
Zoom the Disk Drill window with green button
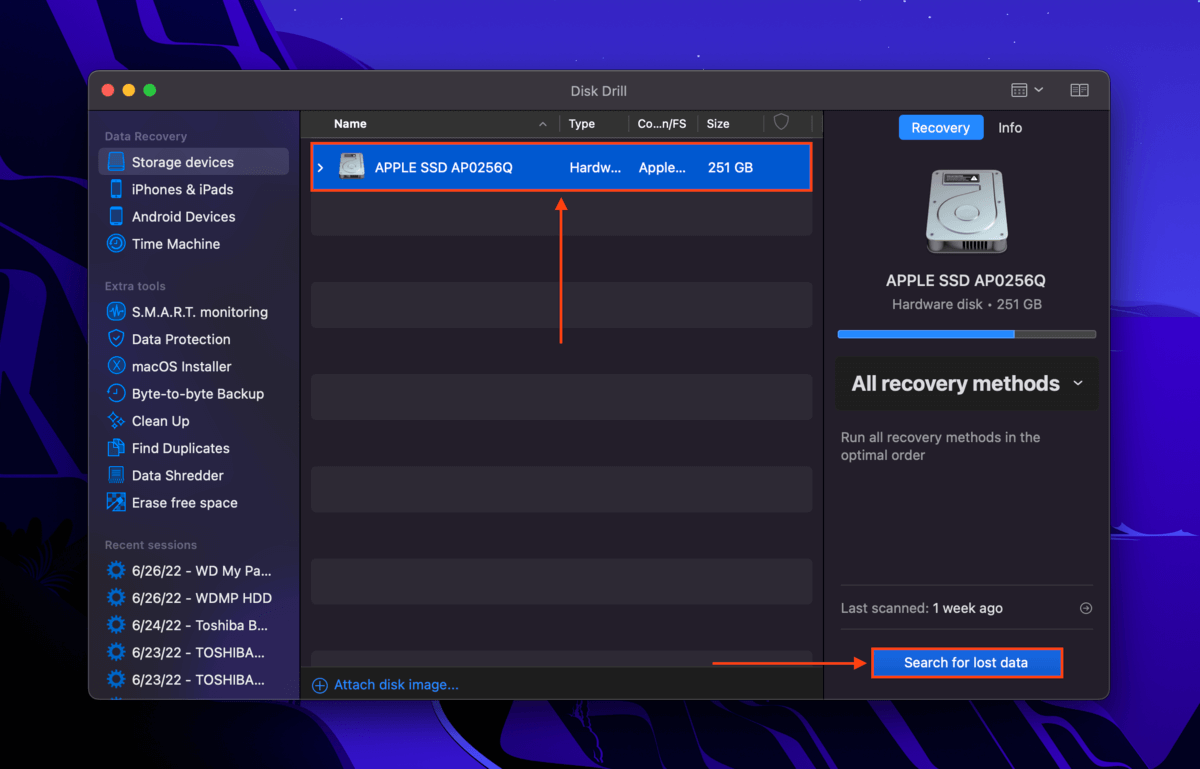pyautogui.click(x=150, y=90)
